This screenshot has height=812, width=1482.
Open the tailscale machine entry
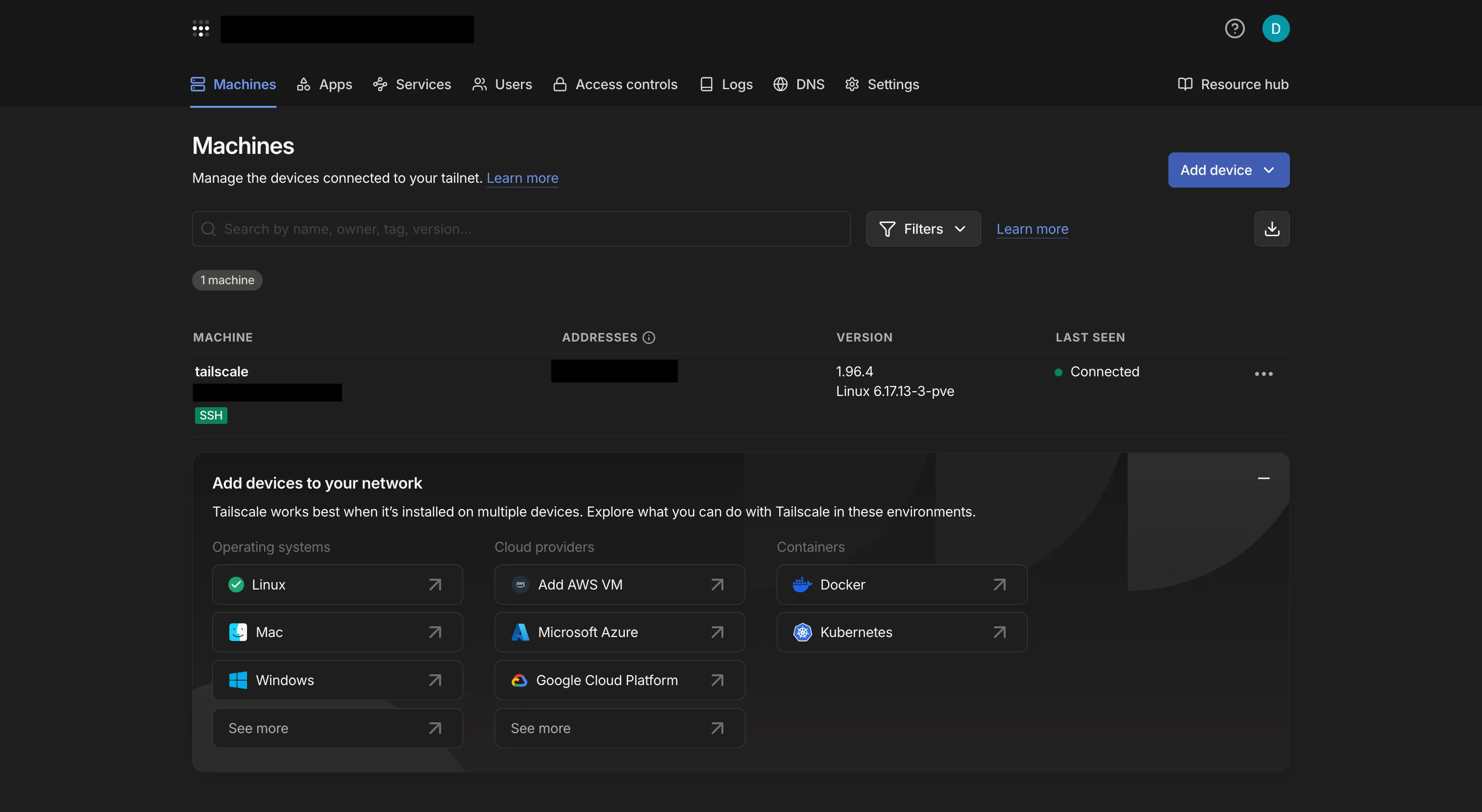pos(222,371)
